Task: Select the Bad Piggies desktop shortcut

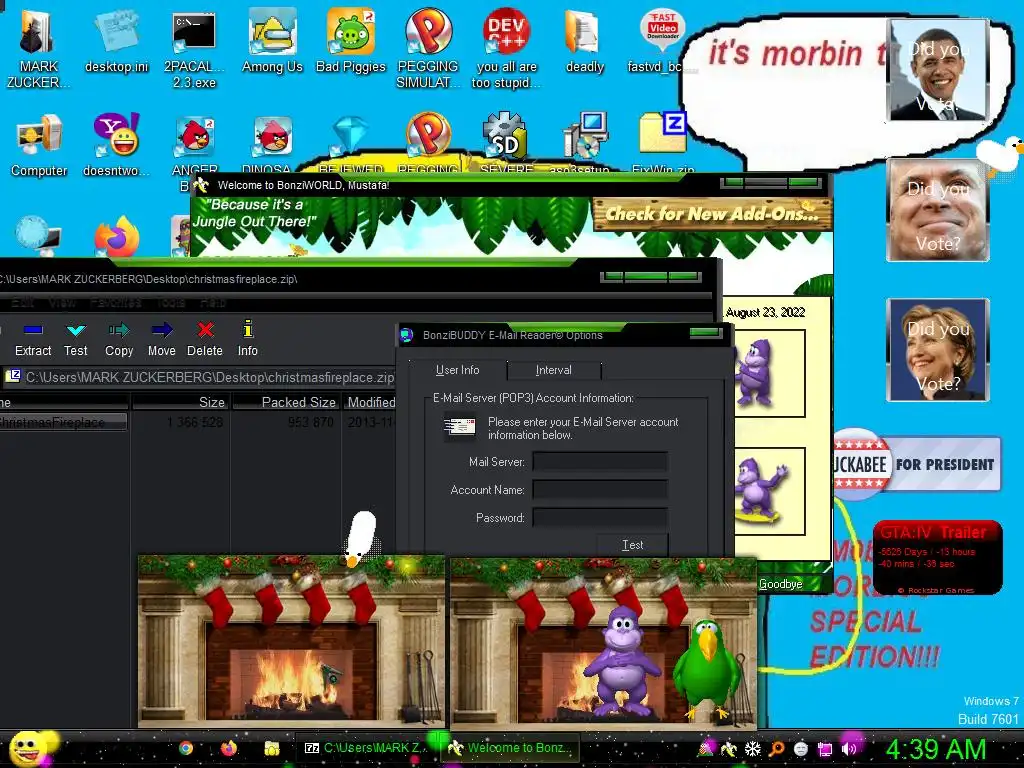Action: 351,40
